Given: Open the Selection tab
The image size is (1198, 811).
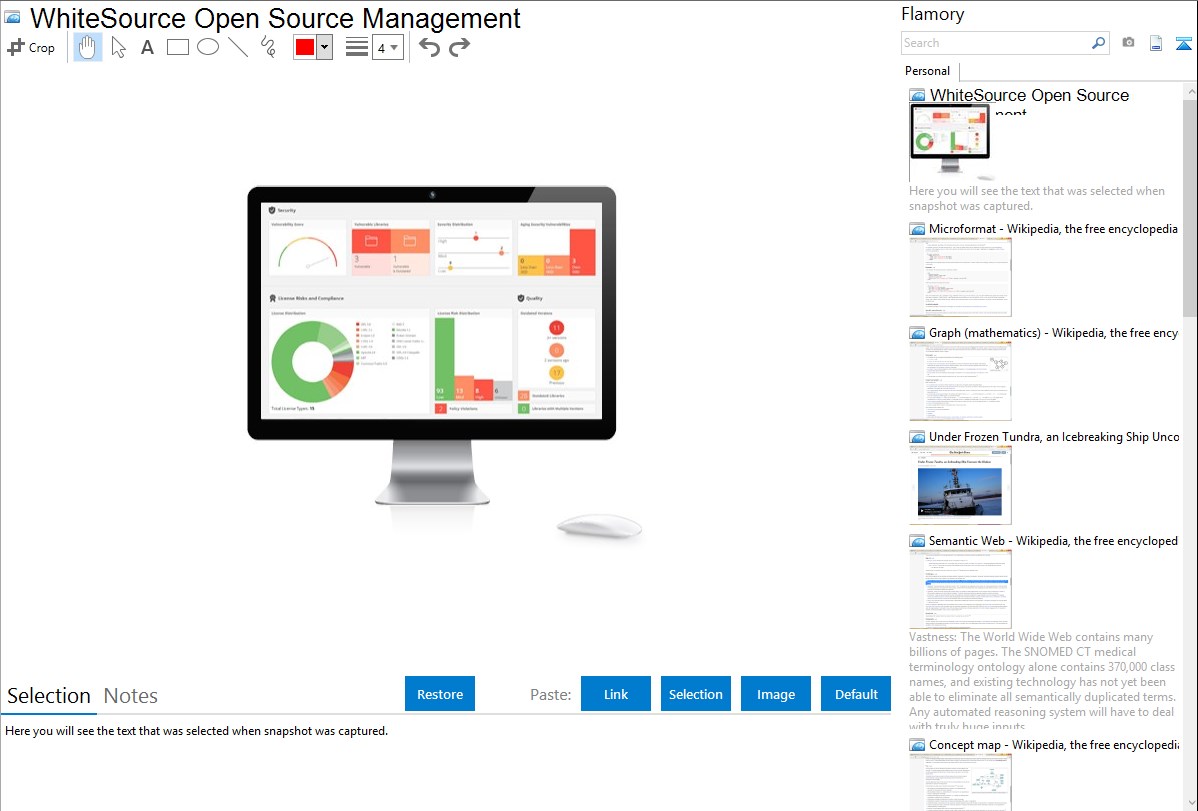Looking at the screenshot, I should [49, 696].
